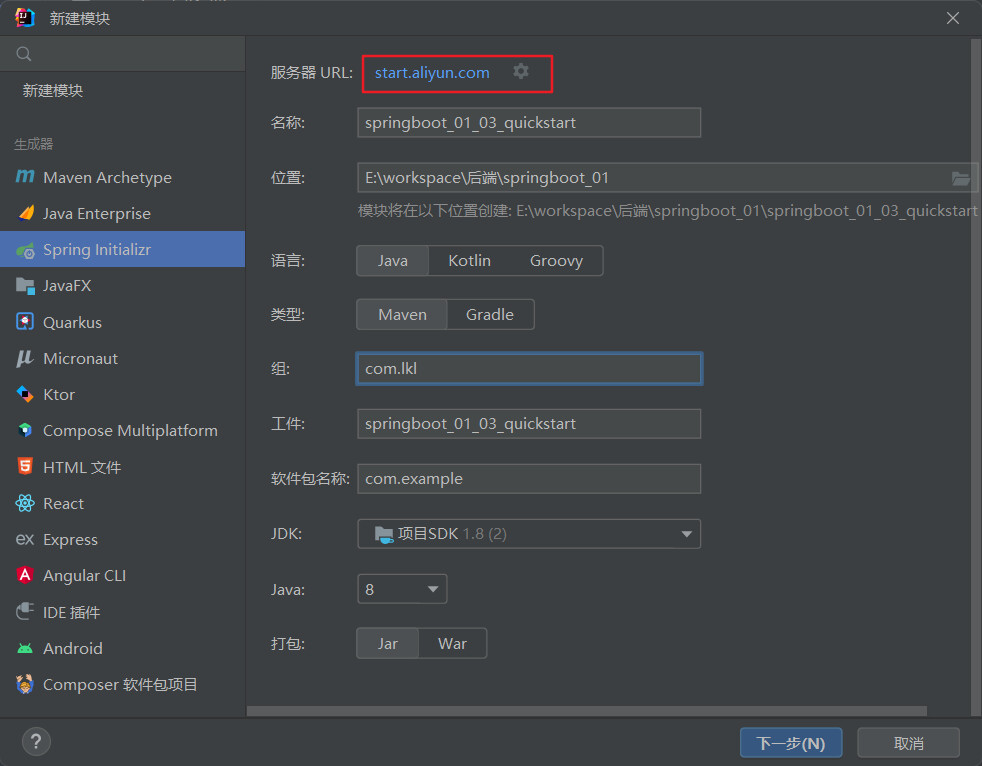Select Java Enterprise generator
The height and width of the screenshot is (766, 982).
pos(122,214)
